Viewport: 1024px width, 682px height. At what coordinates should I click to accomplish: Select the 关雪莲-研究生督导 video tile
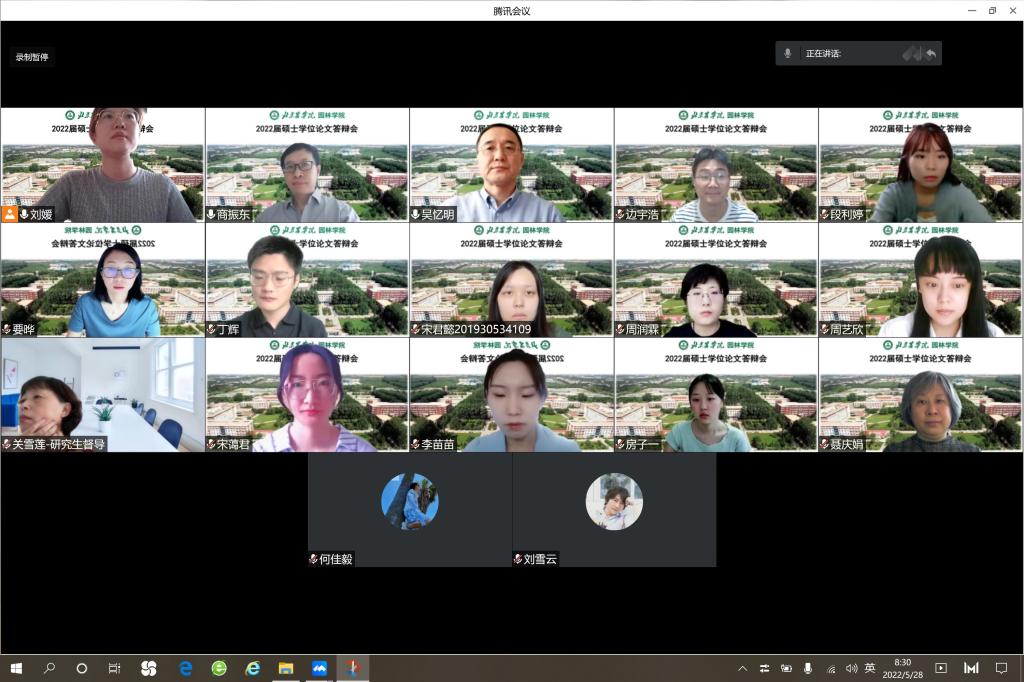pos(102,394)
